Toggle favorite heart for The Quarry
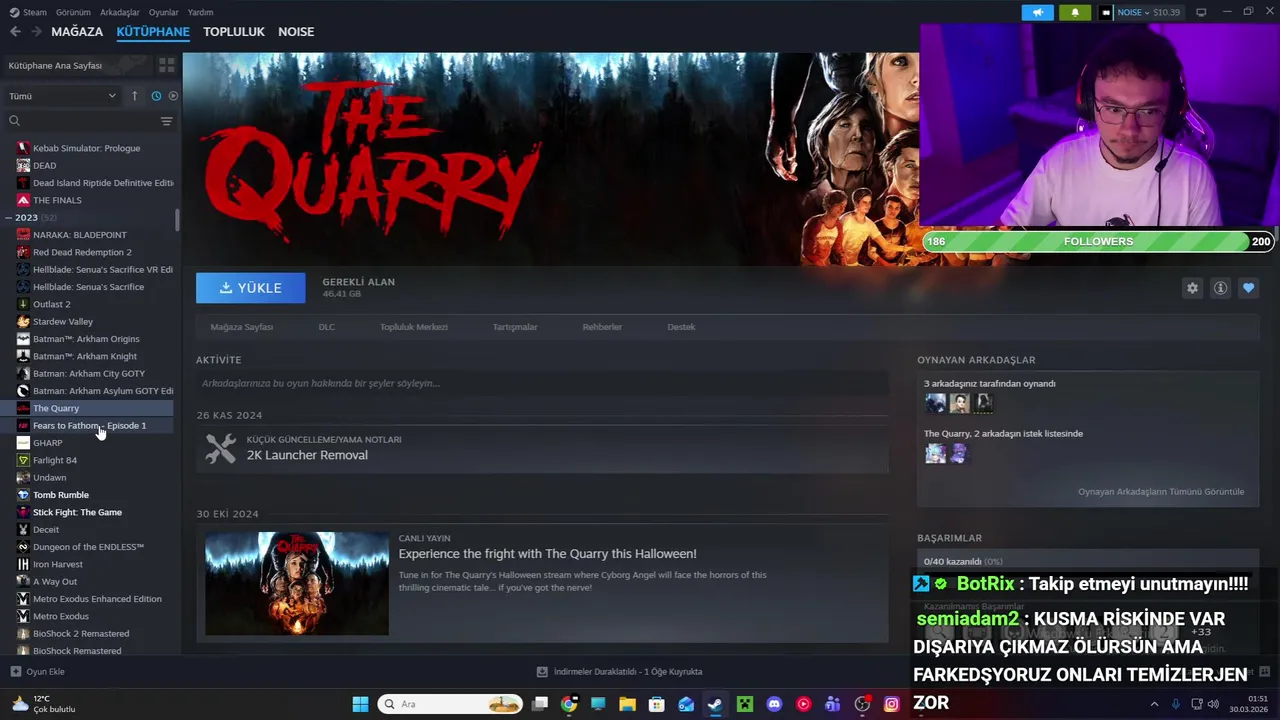The image size is (1280, 720). click(x=1248, y=288)
